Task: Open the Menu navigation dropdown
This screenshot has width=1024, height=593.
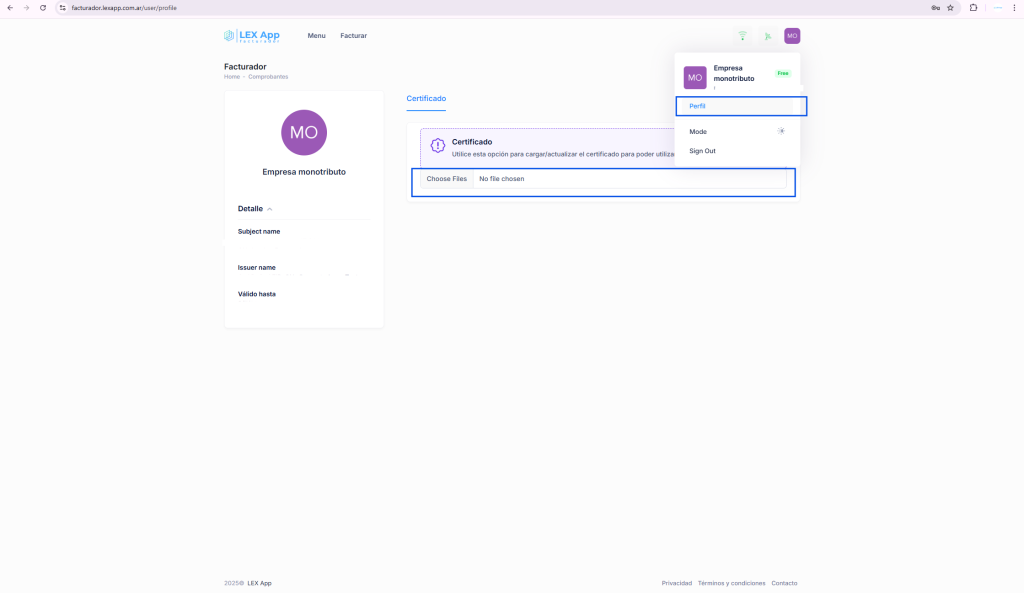Action: point(316,36)
